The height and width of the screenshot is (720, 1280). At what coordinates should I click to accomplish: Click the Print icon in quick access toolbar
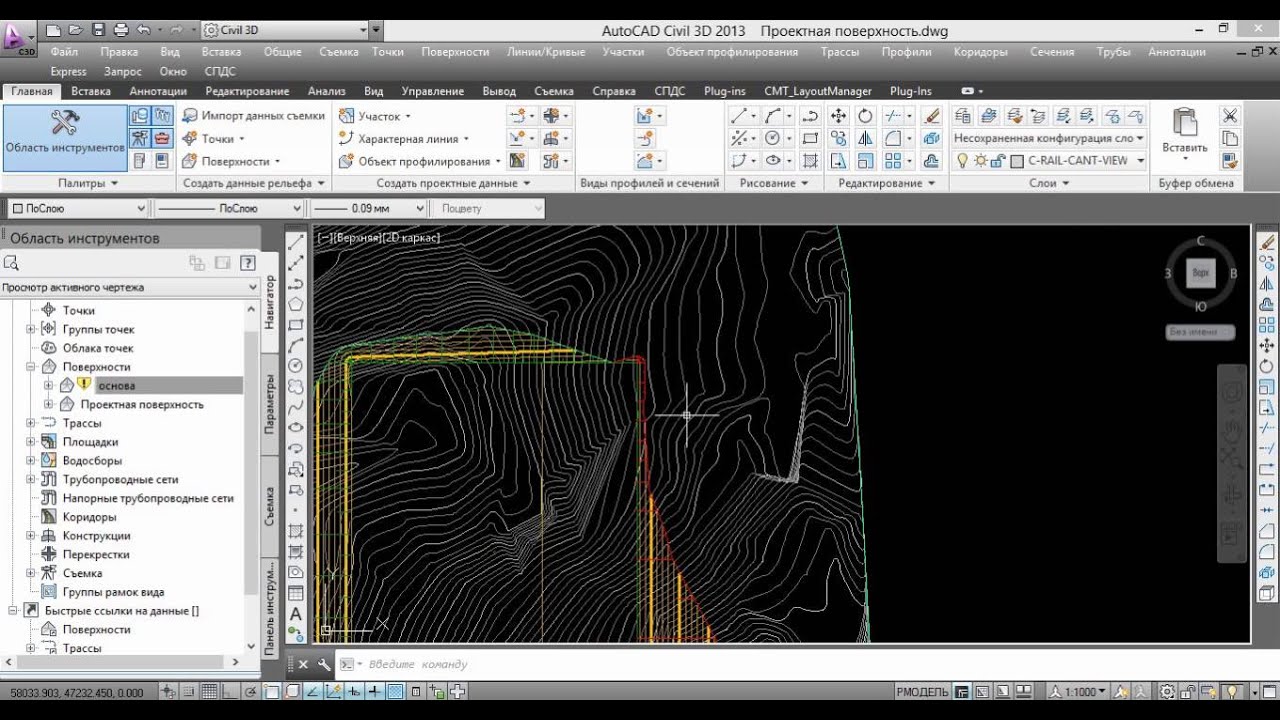click(121, 30)
